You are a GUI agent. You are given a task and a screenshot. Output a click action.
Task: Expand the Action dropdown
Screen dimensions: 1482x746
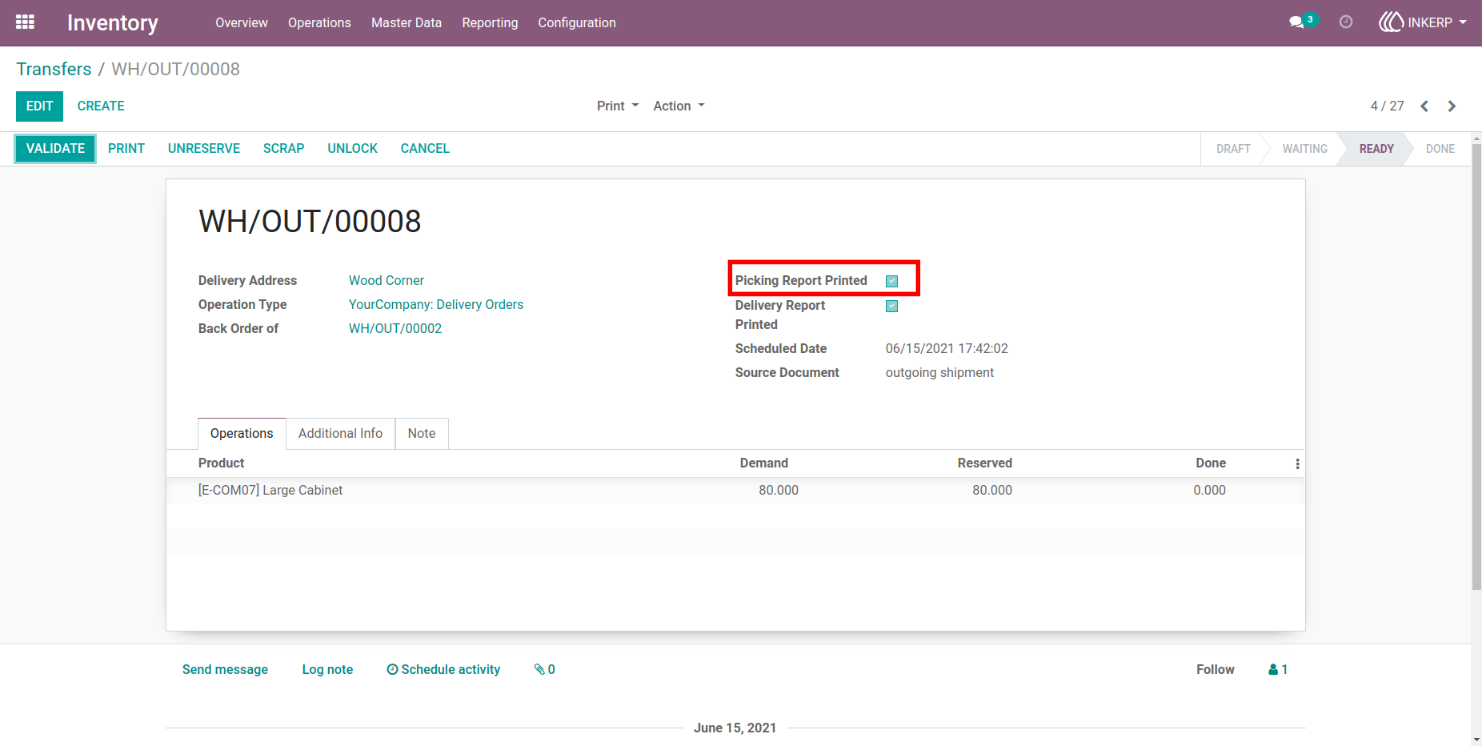[679, 106]
